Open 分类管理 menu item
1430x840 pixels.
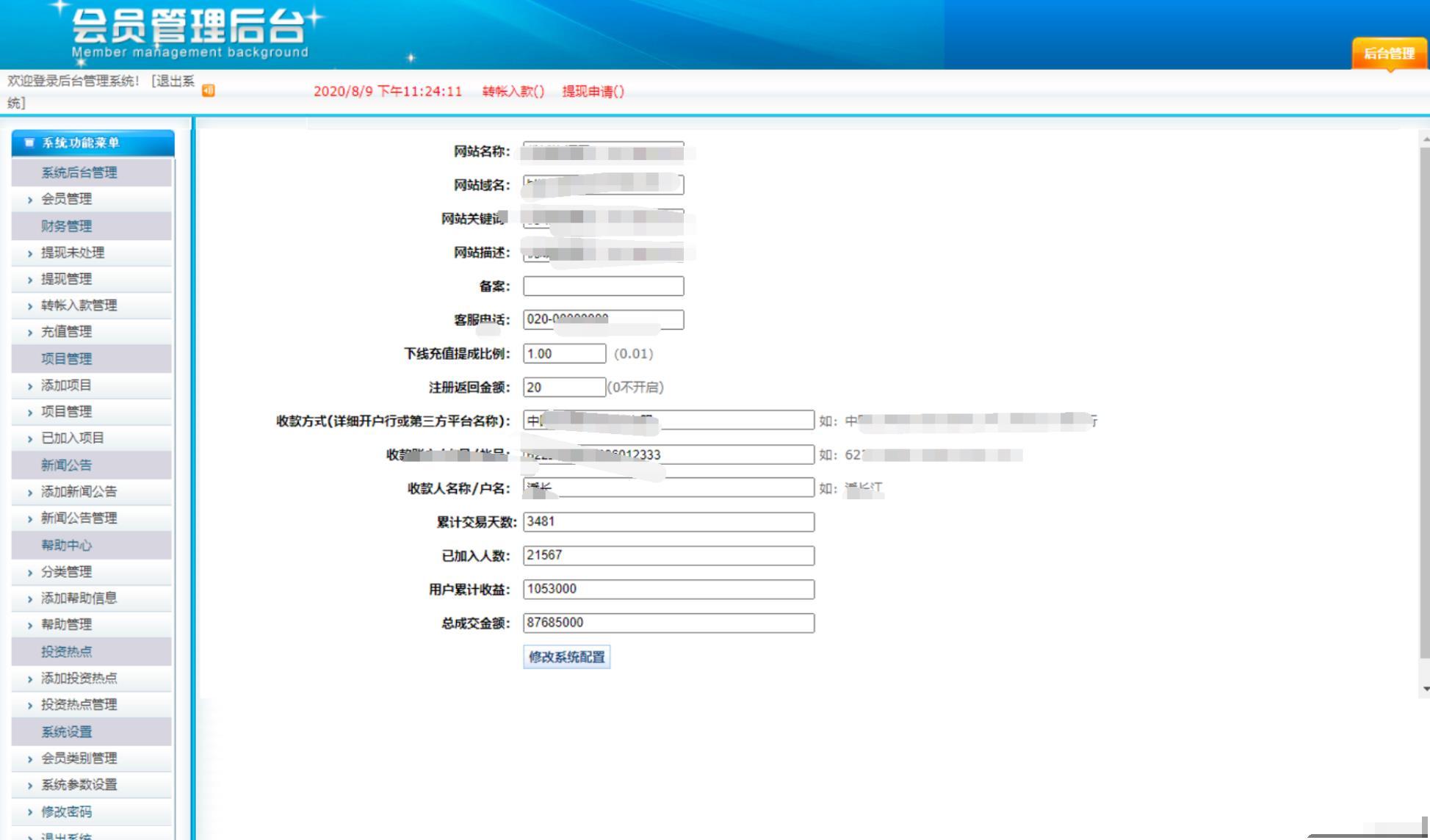click(66, 572)
